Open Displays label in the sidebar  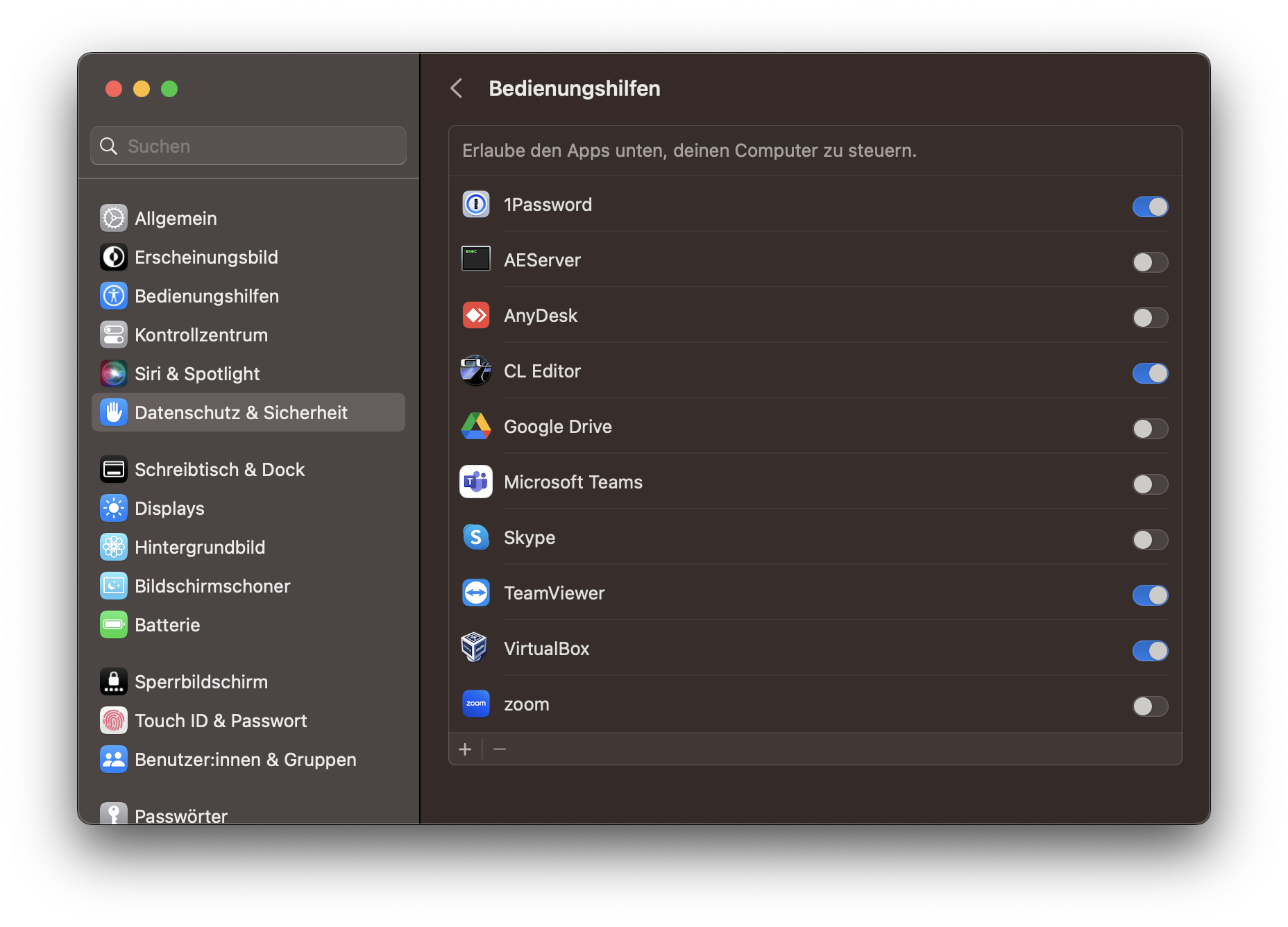(169, 508)
